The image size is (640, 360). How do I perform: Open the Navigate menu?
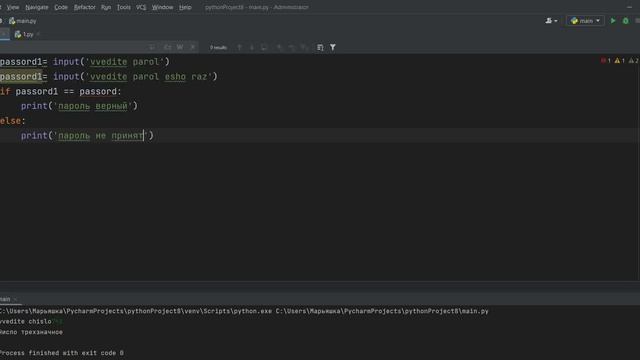coord(37,7)
